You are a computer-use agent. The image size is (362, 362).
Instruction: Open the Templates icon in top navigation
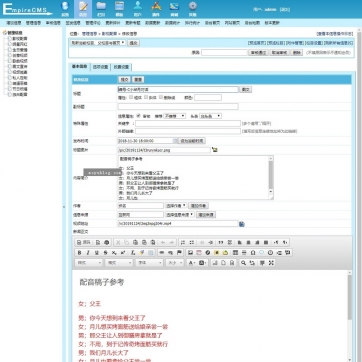point(119,9)
